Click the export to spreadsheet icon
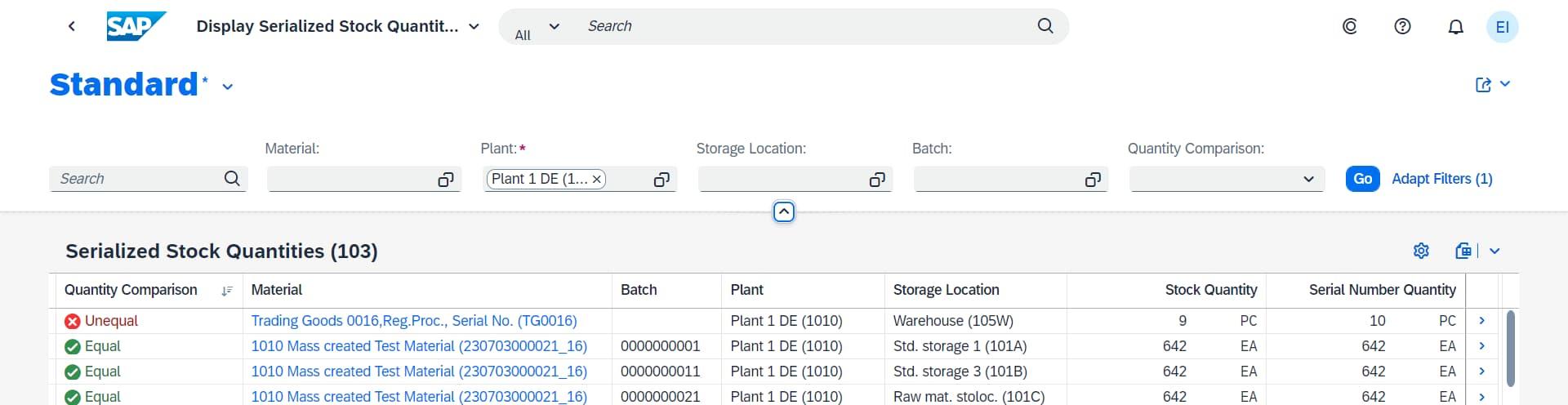 click(x=1463, y=251)
